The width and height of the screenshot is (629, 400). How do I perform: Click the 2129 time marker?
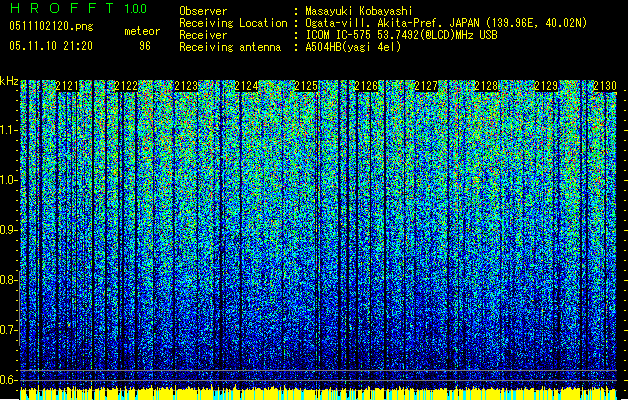tap(546, 86)
